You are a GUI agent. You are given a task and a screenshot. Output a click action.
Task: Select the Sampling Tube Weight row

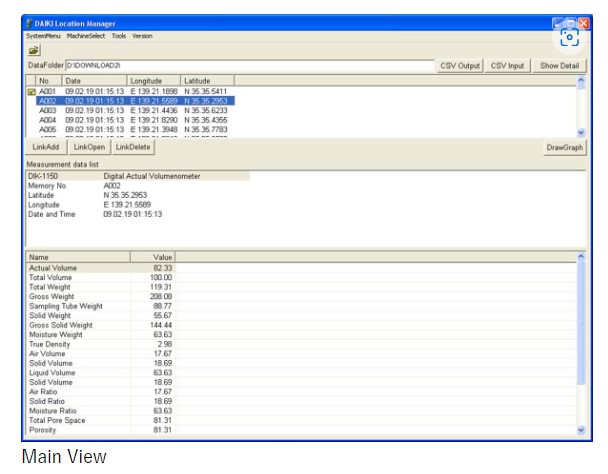click(101, 306)
